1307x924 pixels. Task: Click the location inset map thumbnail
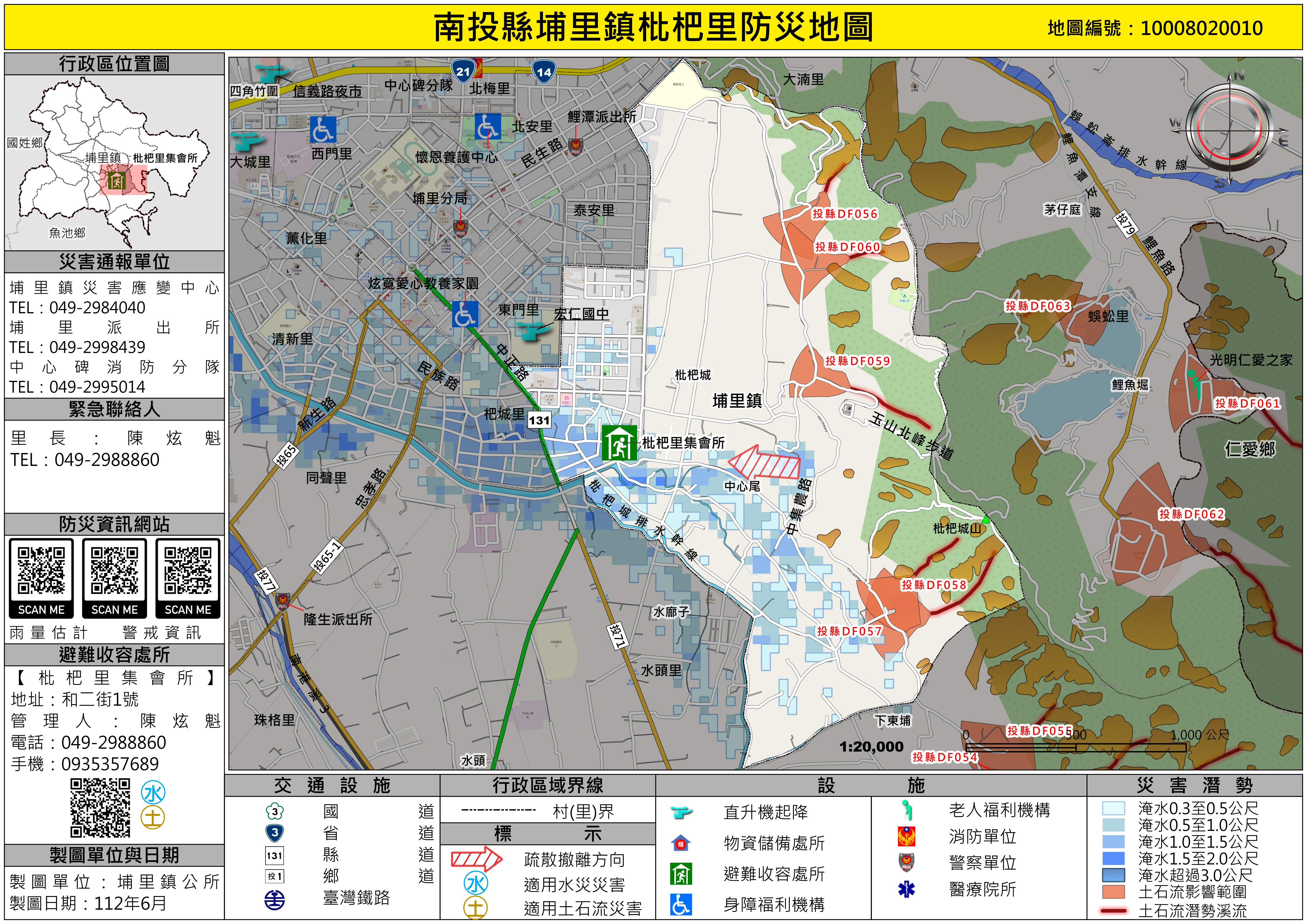[114, 162]
